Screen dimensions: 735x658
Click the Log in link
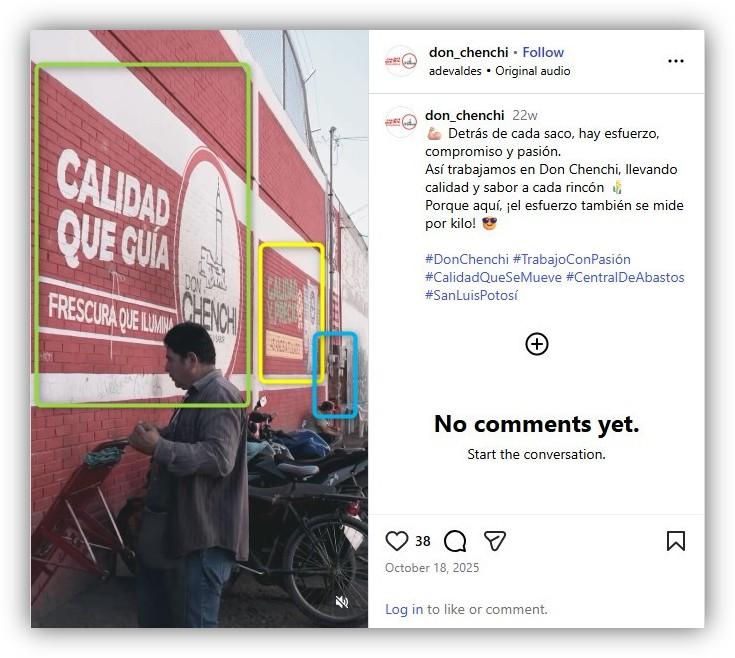(x=404, y=609)
